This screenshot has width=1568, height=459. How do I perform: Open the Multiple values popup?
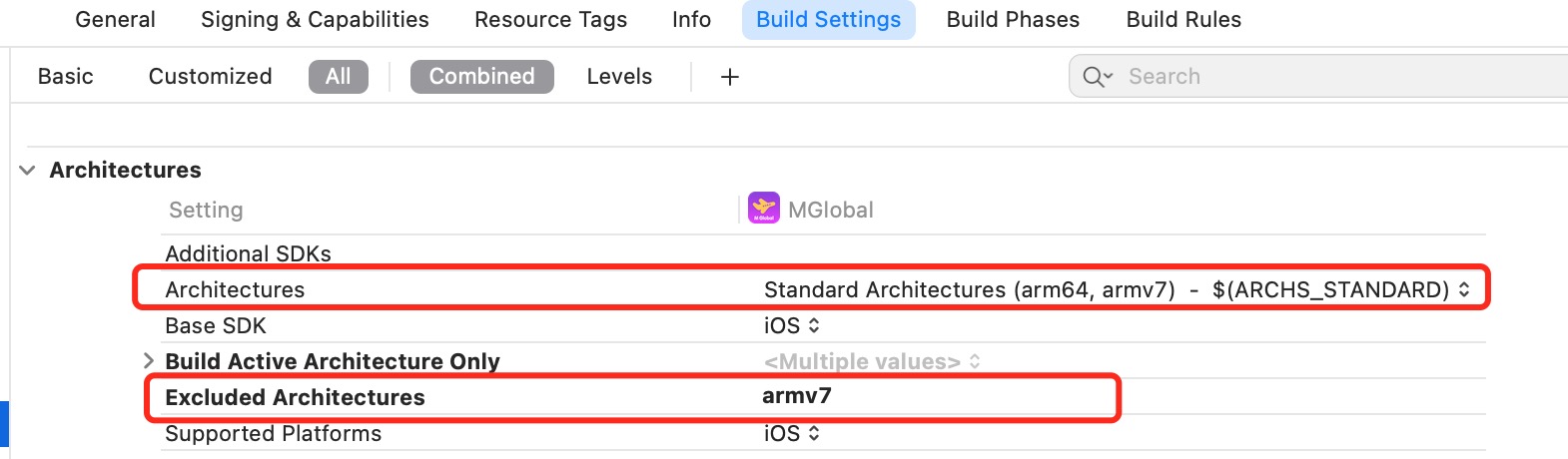[871, 361]
